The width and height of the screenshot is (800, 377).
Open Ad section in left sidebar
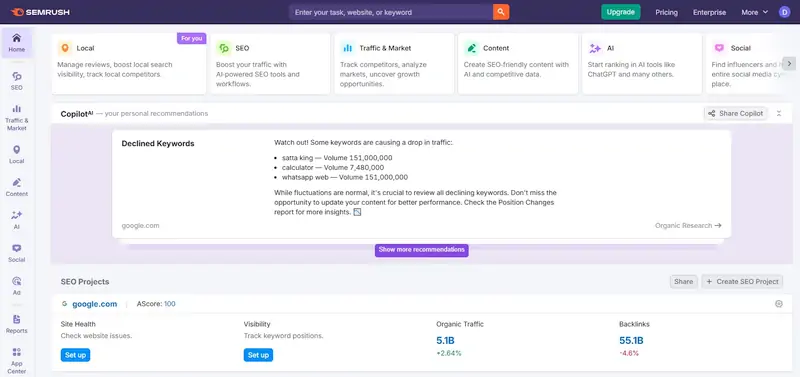(16, 286)
